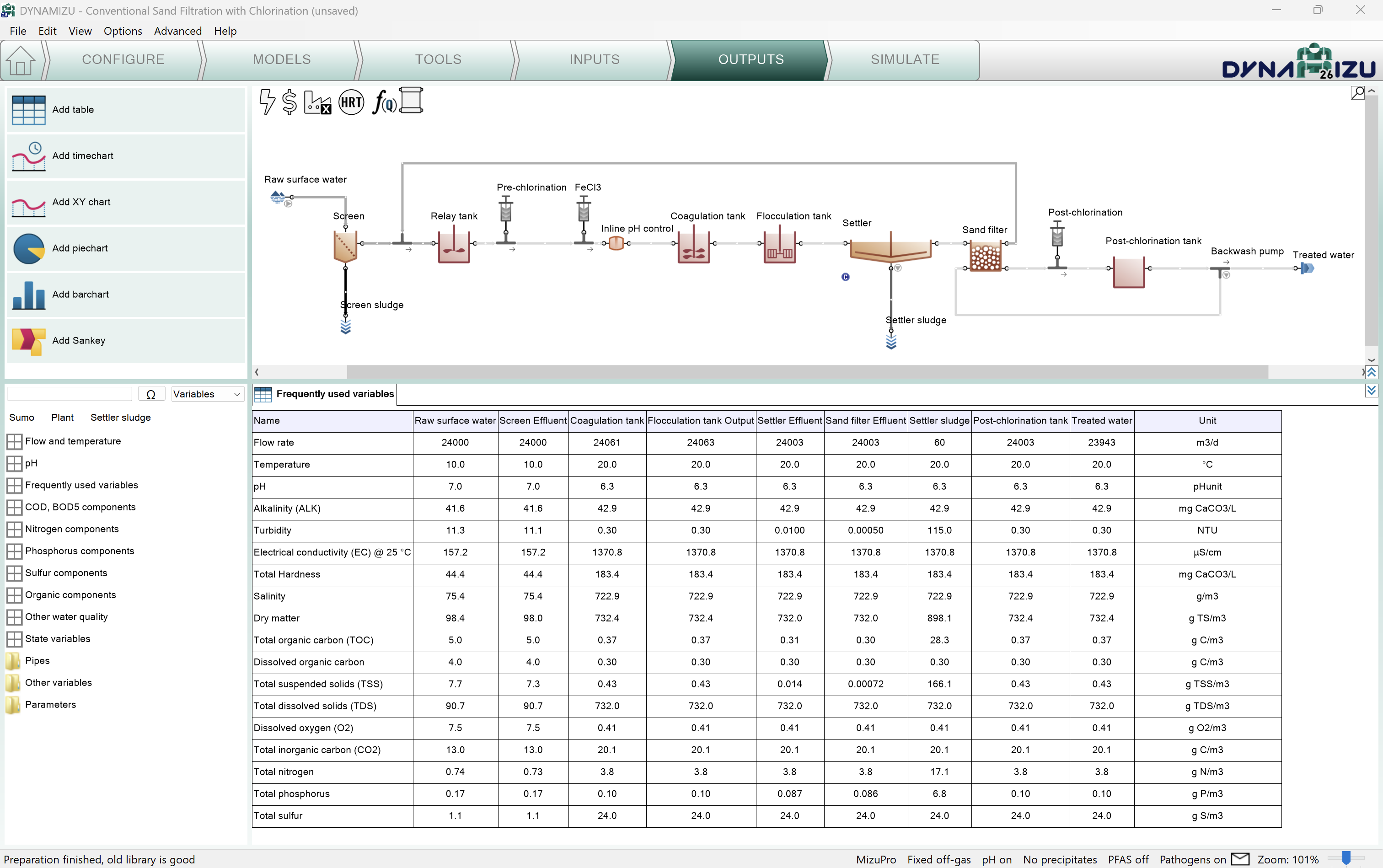Click the zoom slider handle
Viewport: 1383px width, 868px height.
coord(1345,858)
